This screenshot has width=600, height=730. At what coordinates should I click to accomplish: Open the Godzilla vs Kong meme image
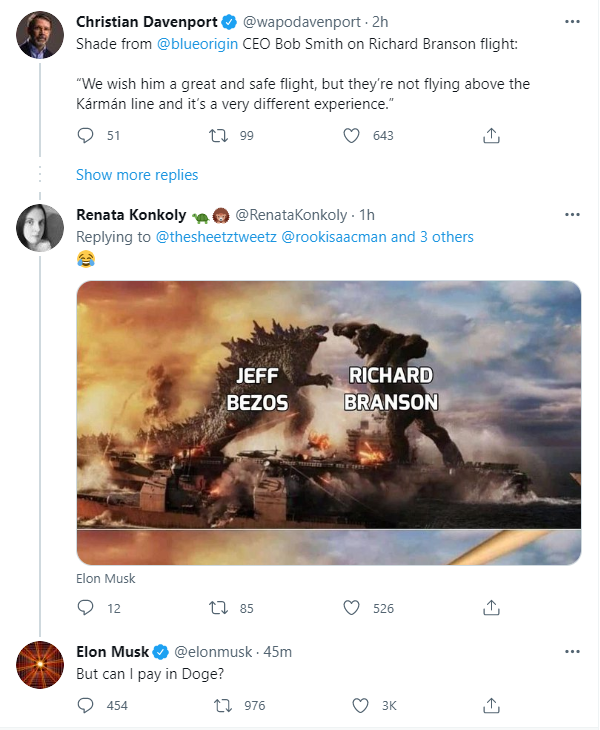[329, 420]
